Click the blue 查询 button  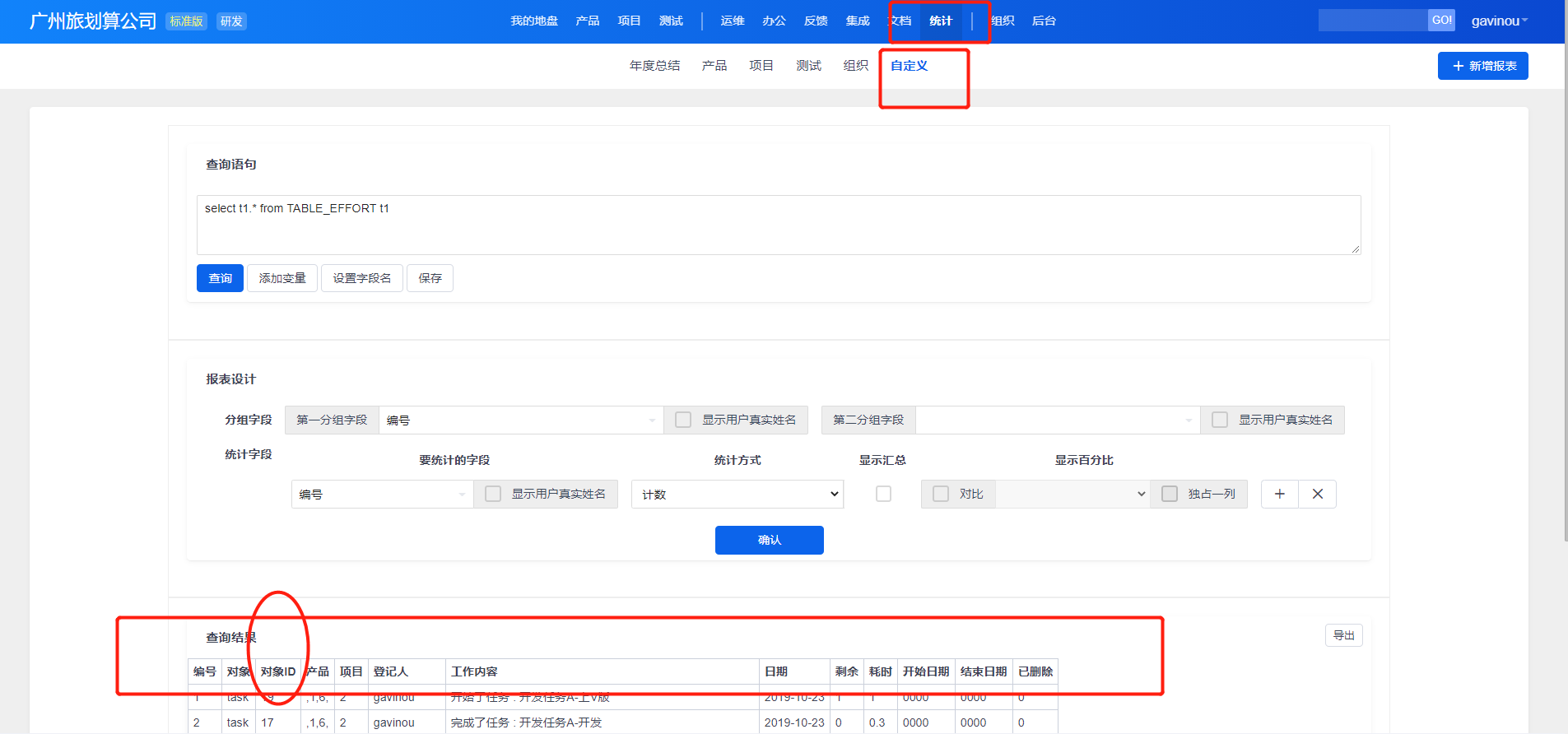tap(220, 278)
